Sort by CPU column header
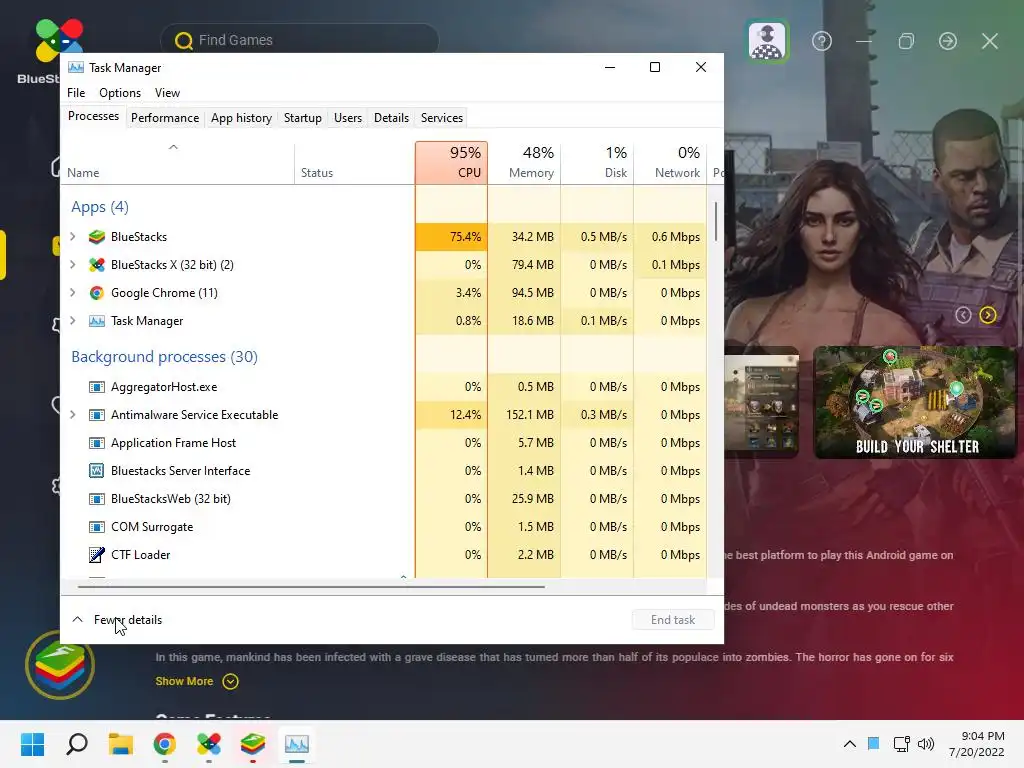The image size is (1024, 768). coord(451,163)
